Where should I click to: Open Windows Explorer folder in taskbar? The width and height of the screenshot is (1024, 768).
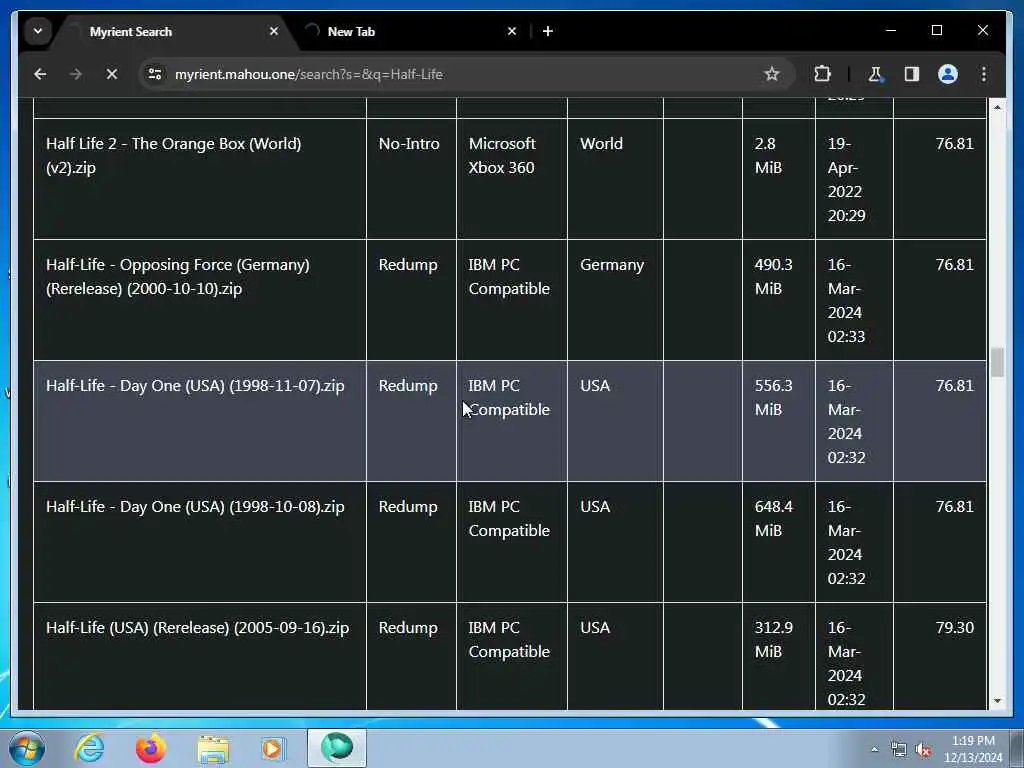click(213, 748)
